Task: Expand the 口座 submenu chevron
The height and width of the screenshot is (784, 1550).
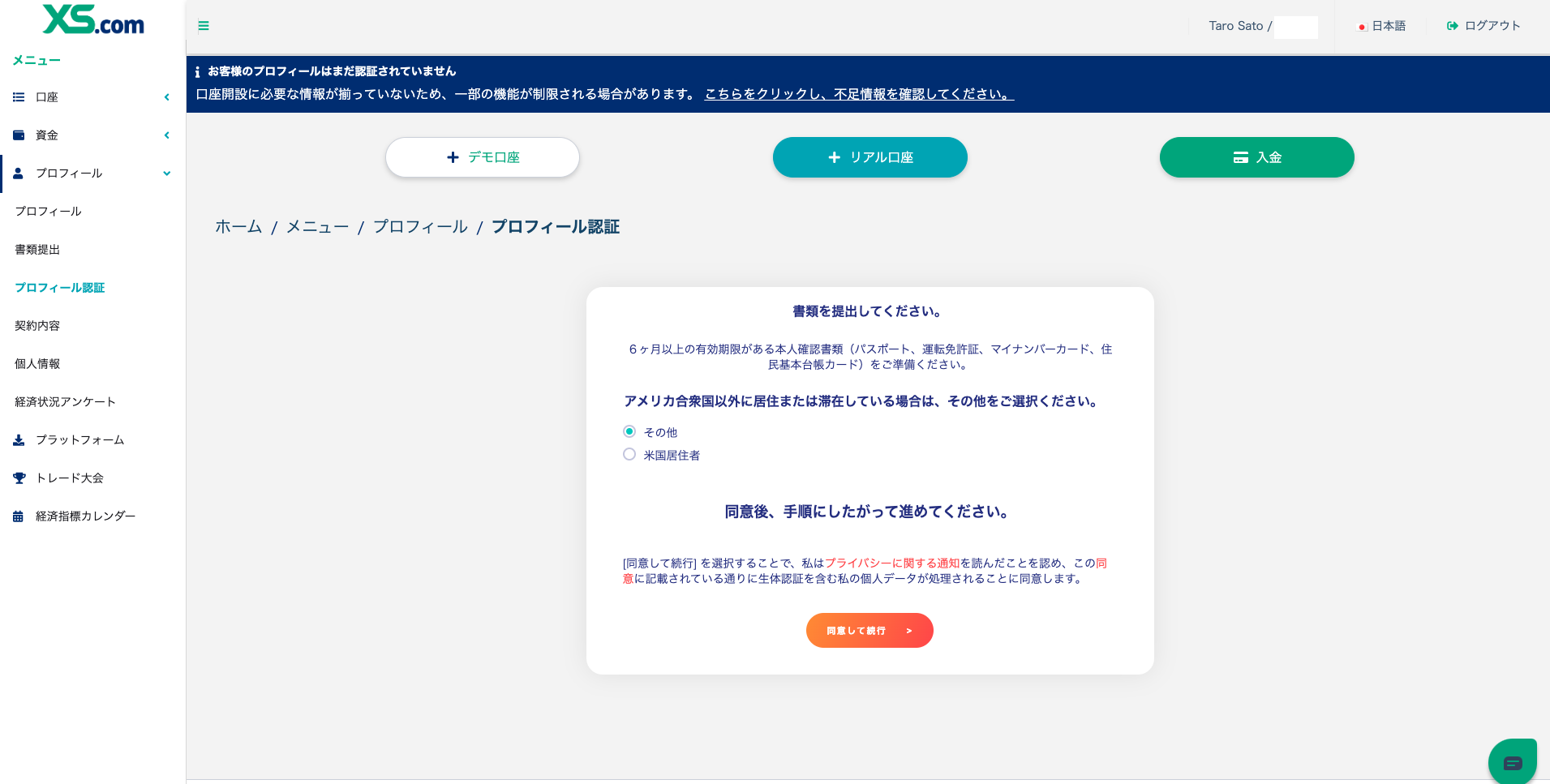Action: pyautogui.click(x=166, y=97)
